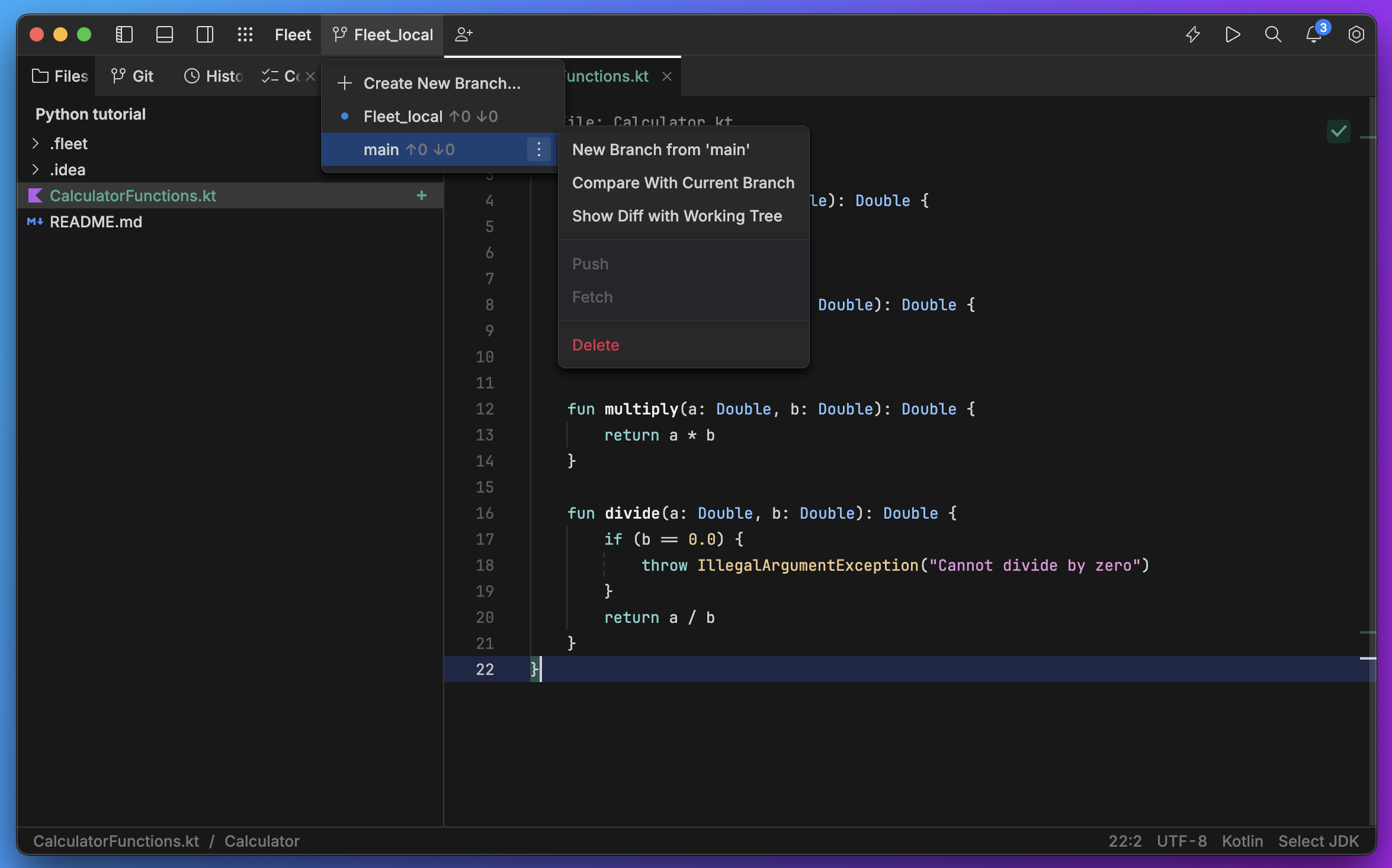
Task: Toggle the bottom panel icon
Action: point(164,34)
